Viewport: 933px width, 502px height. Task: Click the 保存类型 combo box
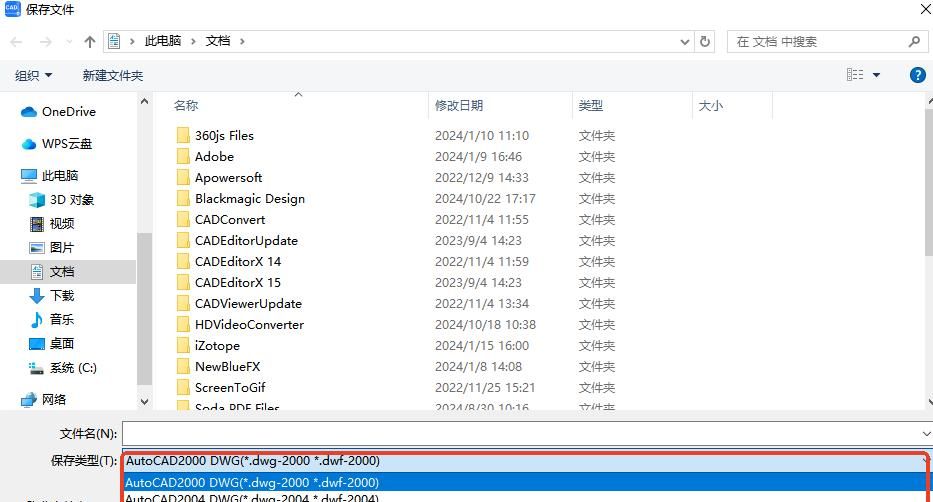point(525,461)
